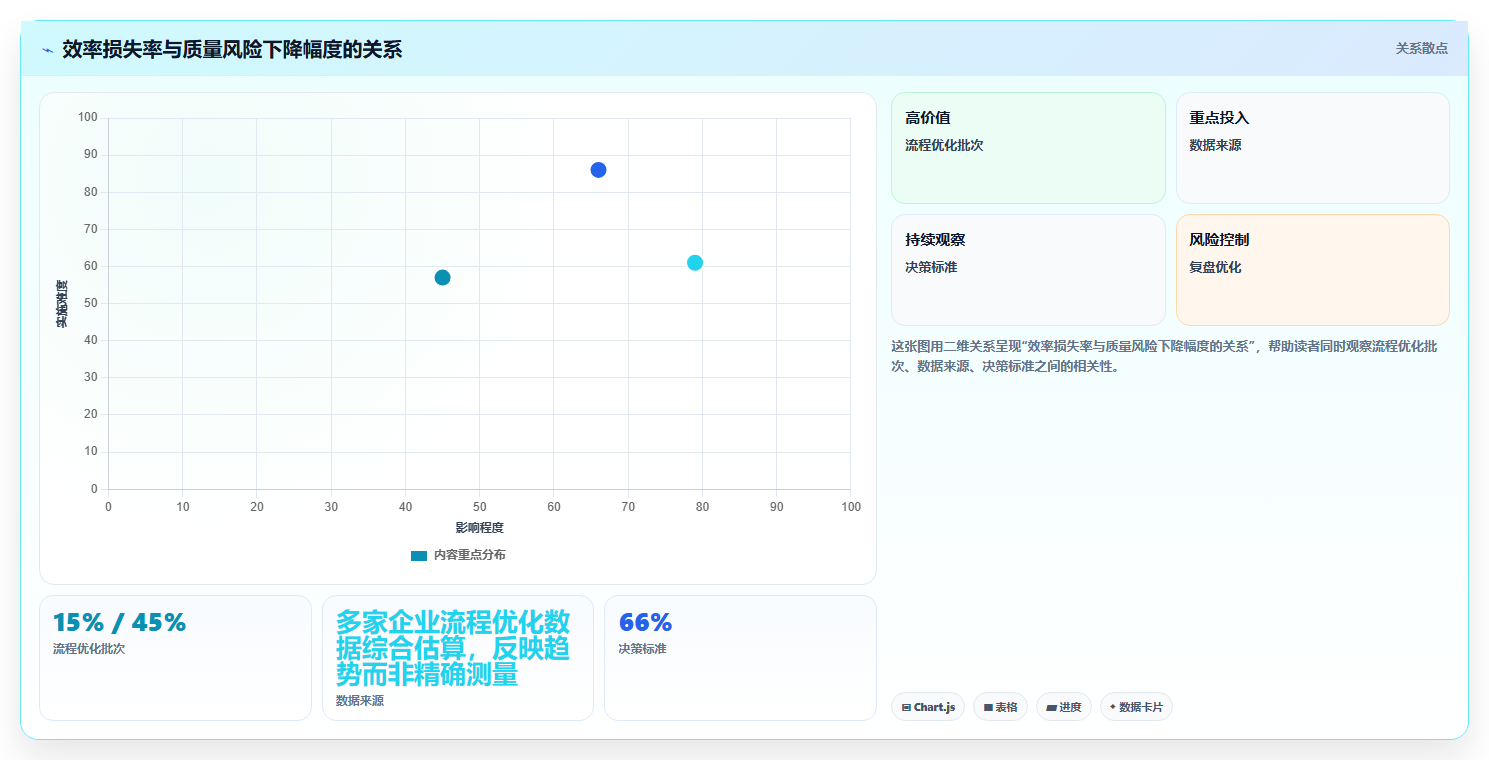Select the 进度 tag chip

pyautogui.click(x=1064, y=707)
